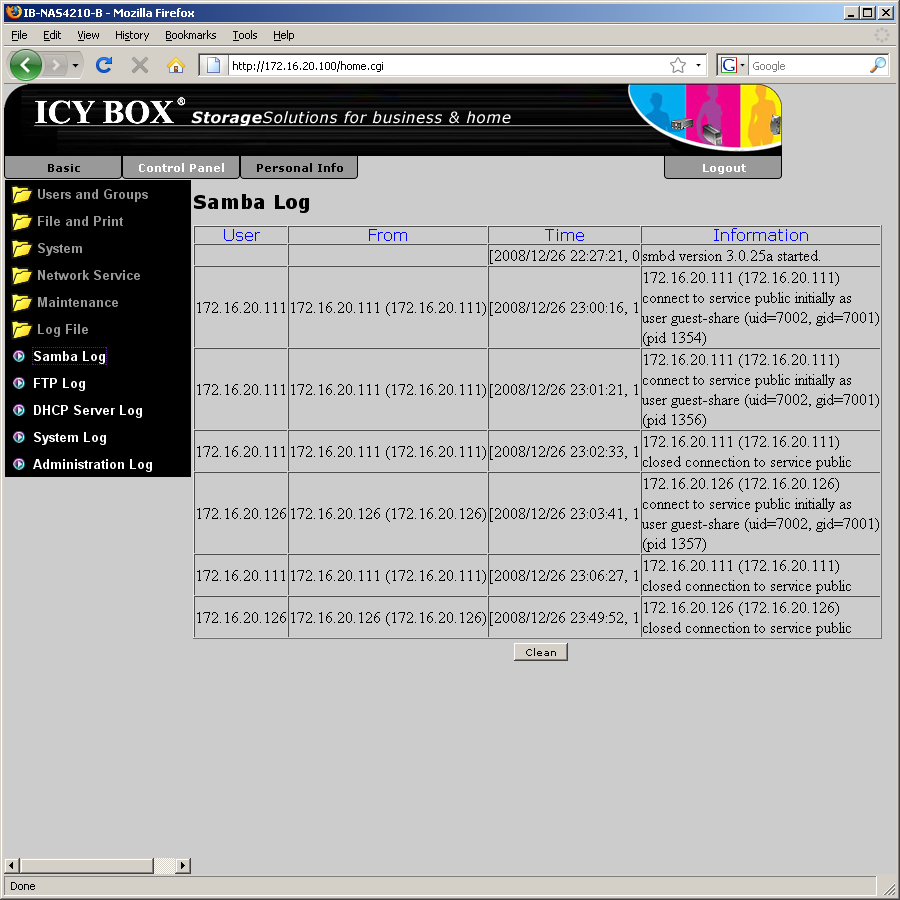Select the 'smbd version 3.0.25a started.' cell

[761, 256]
